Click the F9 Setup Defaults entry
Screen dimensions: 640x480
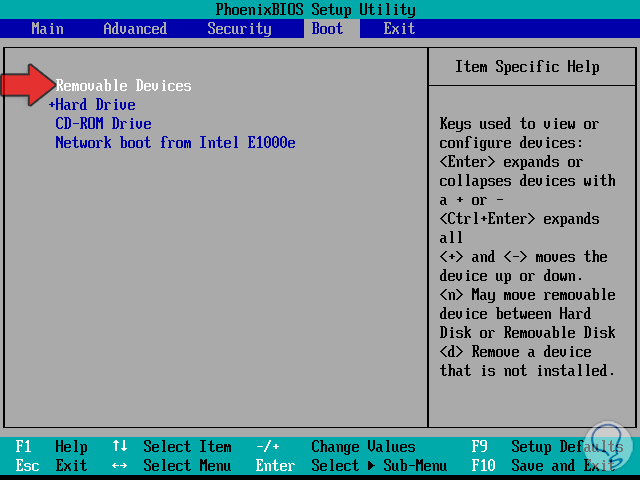point(547,447)
